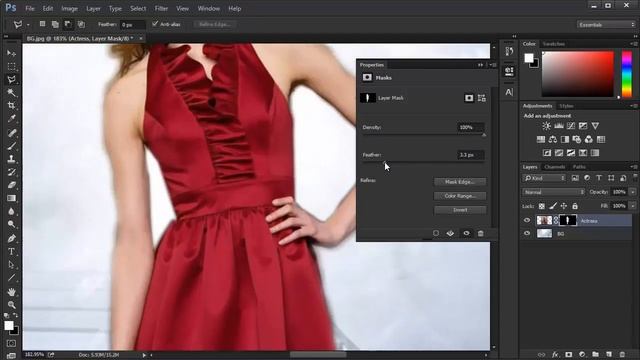Open the Select menu

click(138, 8)
